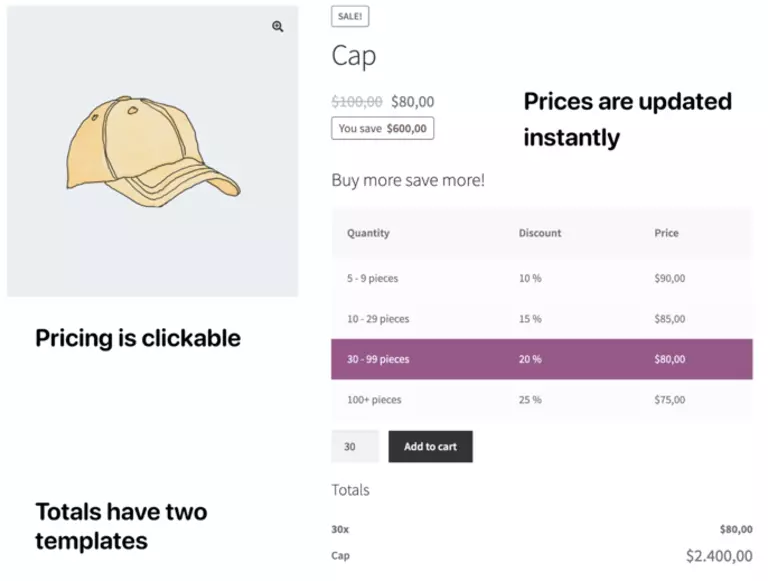The height and width of the screenshot is (581, 768).
Task: Select the 5 - 9 pieces pricing row
Action: [x=541, y=278]
